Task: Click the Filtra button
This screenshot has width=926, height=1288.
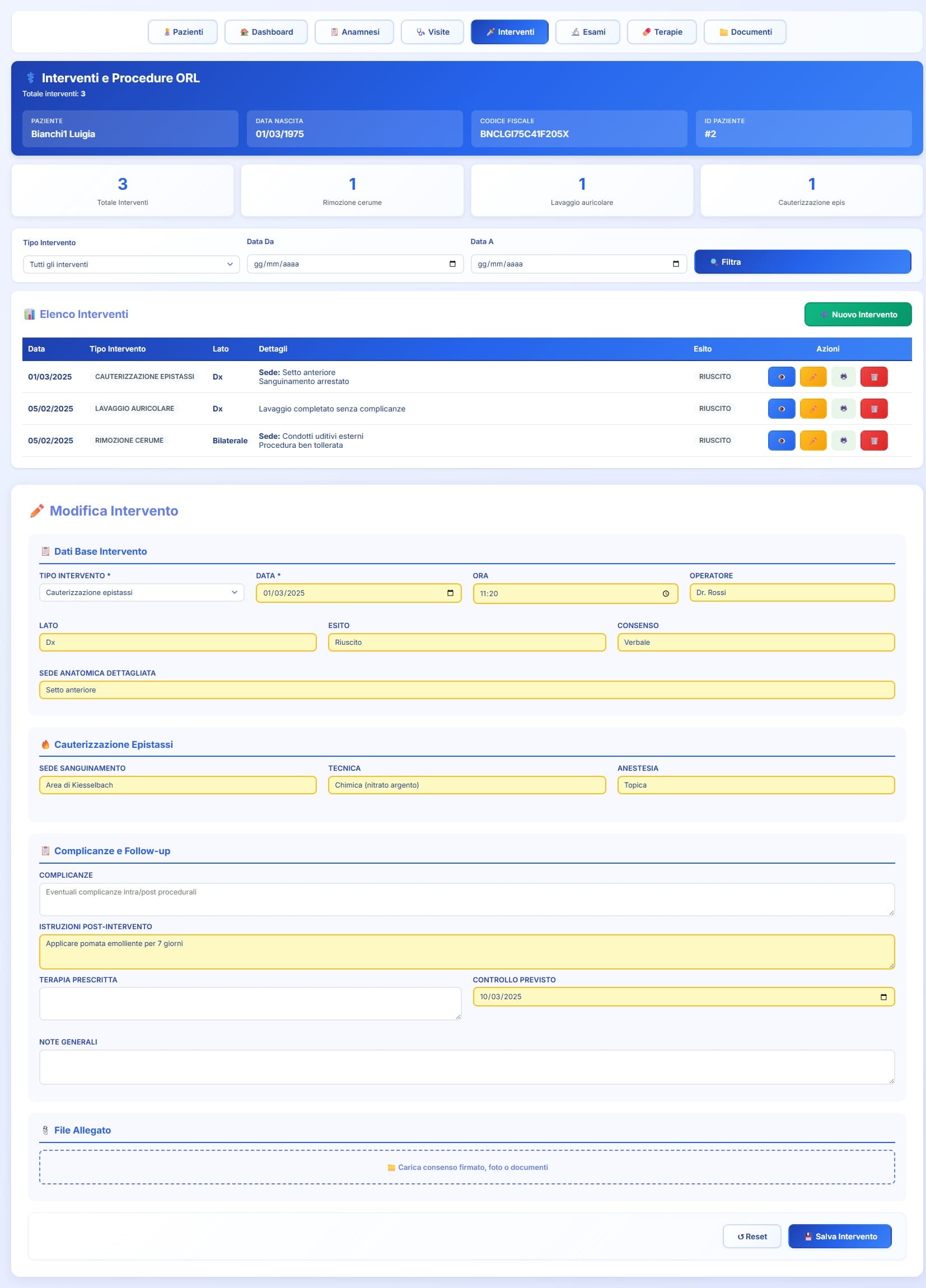Action: click(802, 262)
